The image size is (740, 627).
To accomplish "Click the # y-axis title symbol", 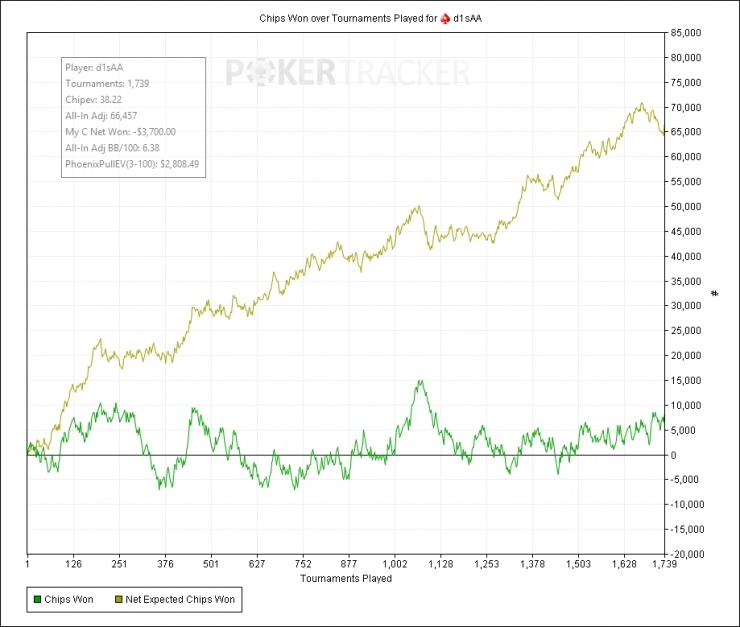I will coord(715,293).
